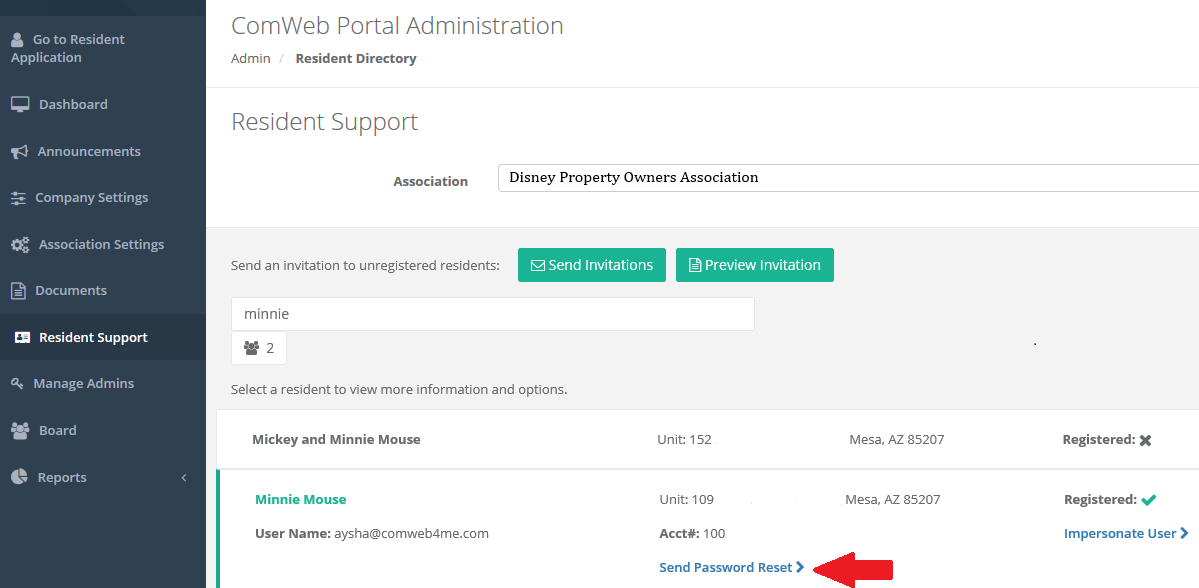The width and height of the screenshot is (1199, 588).
Task: Open the Association dropdown selector
Action: coord(848,177)
